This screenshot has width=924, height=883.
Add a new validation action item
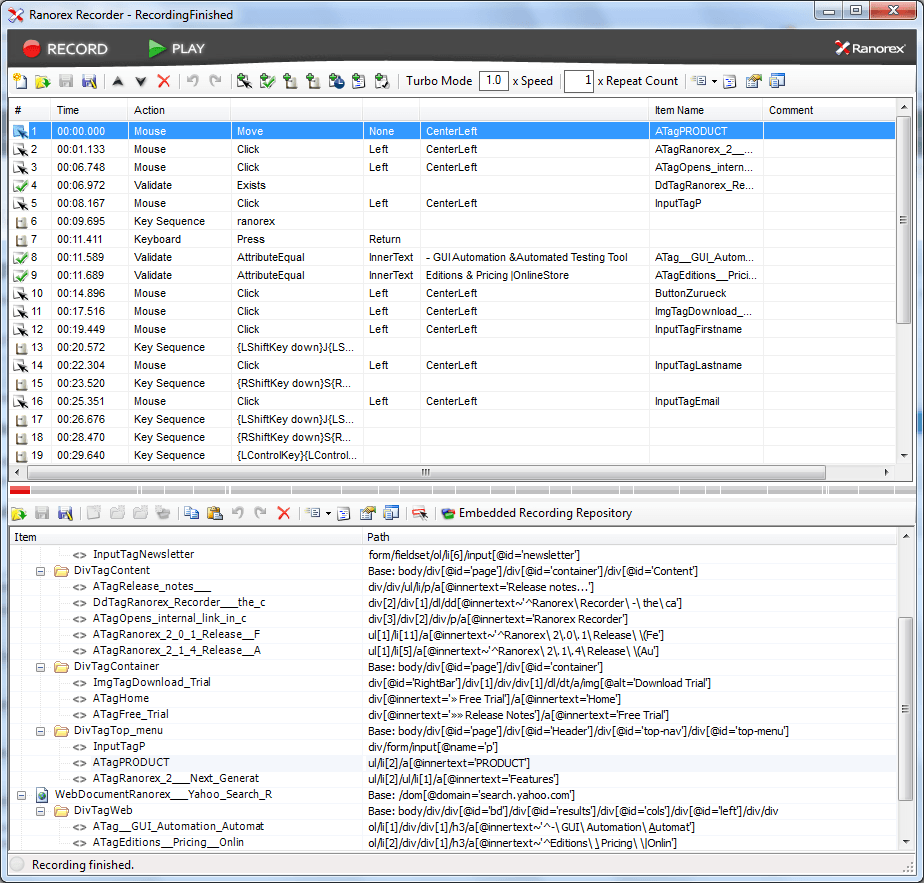(x=267, y=81)
